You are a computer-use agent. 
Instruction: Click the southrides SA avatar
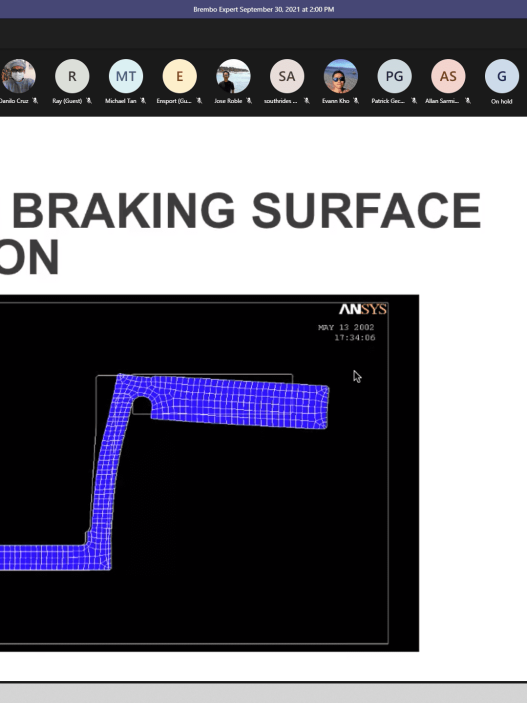(x=287, y=76)
